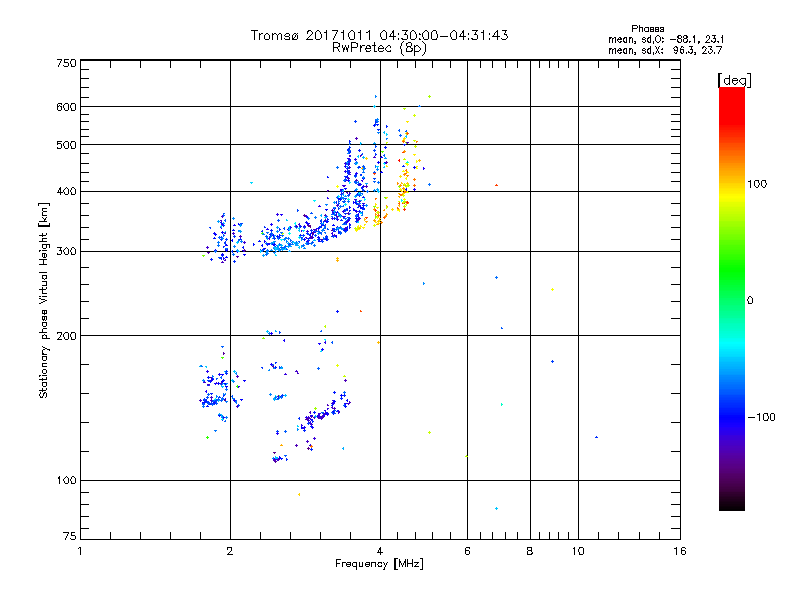The image size is (800, 600).
Task: Click the y-axis '500' tick label
Action: [x=66, y=145]
